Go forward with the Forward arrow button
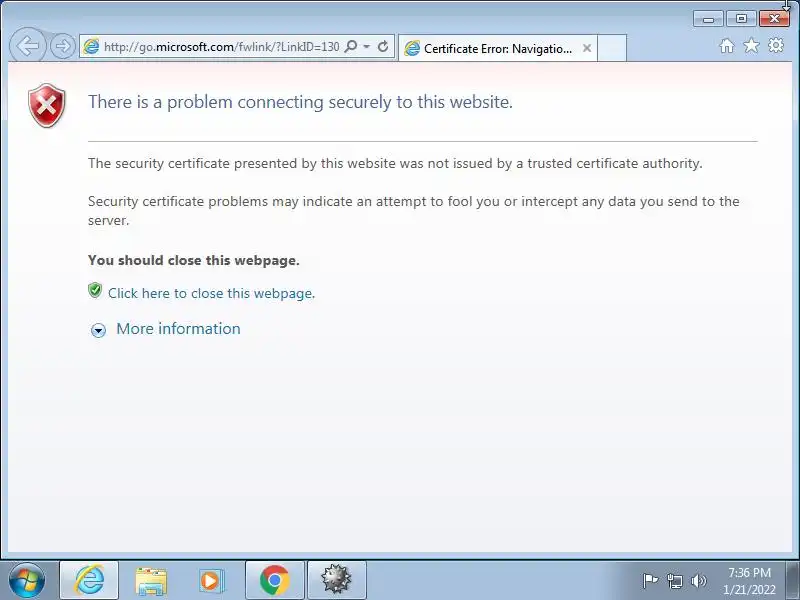This screenshot has height=600, width=800. coord(63,46)
